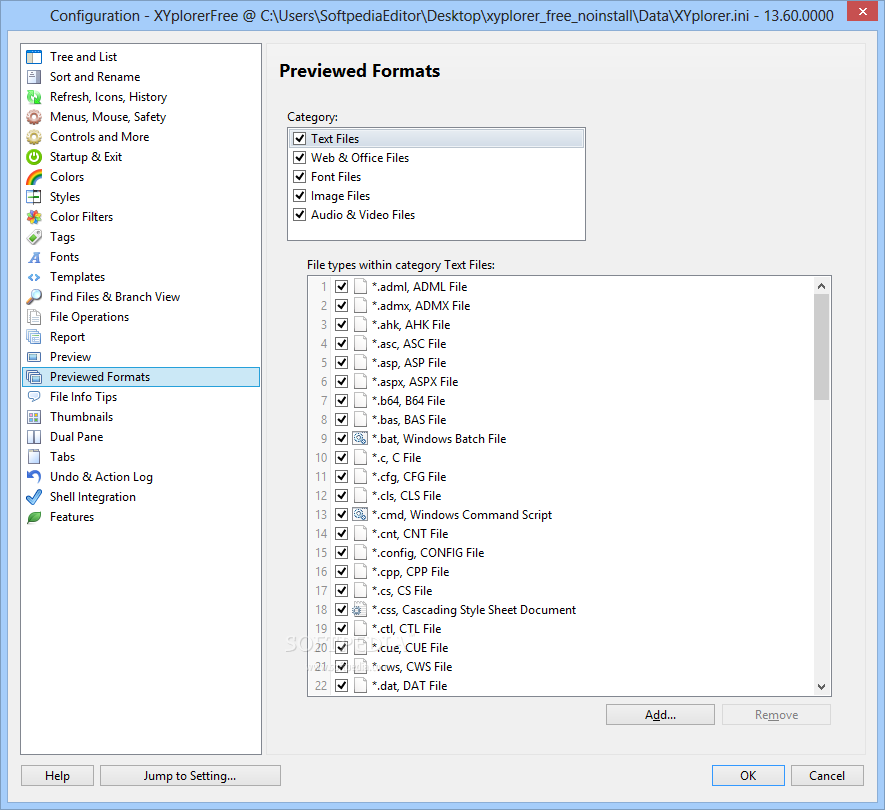Click the Add... button
This screenshot has height=810, width=885.
[660, 715]
